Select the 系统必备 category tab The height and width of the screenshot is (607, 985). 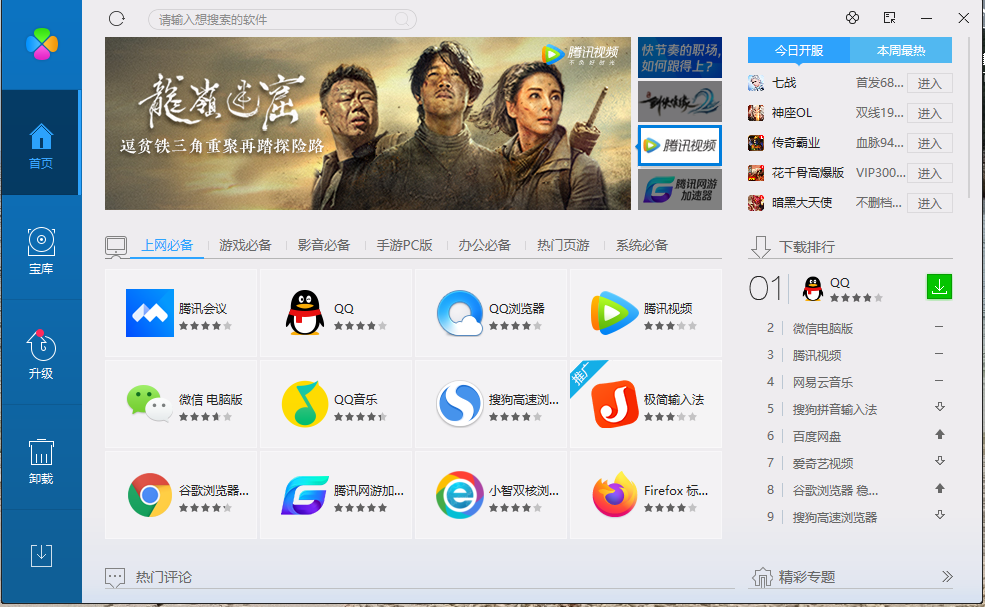point(641,245)
